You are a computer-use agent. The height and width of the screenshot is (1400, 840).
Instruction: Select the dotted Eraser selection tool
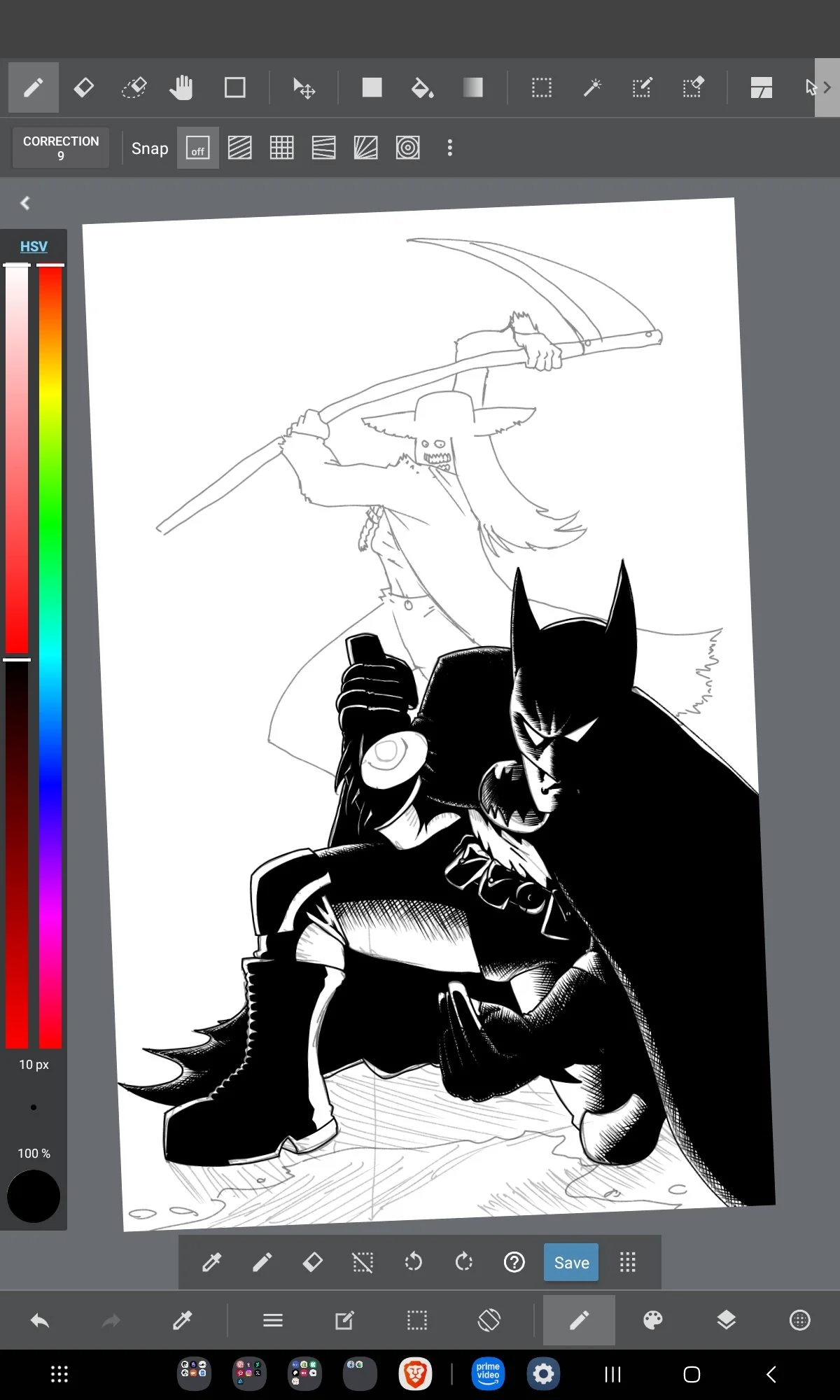click(134, 87)
